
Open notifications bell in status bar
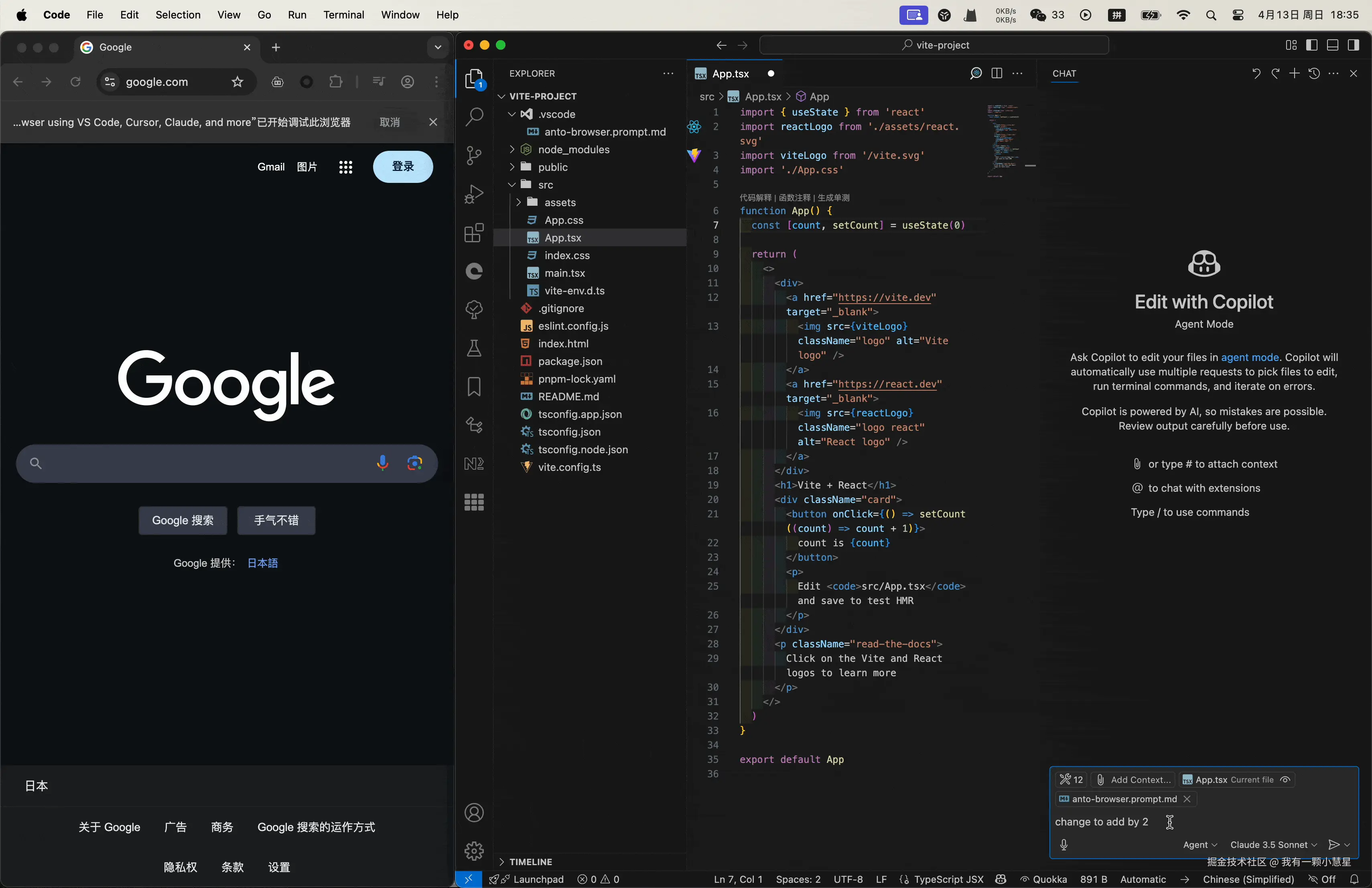pos(1354,879)
